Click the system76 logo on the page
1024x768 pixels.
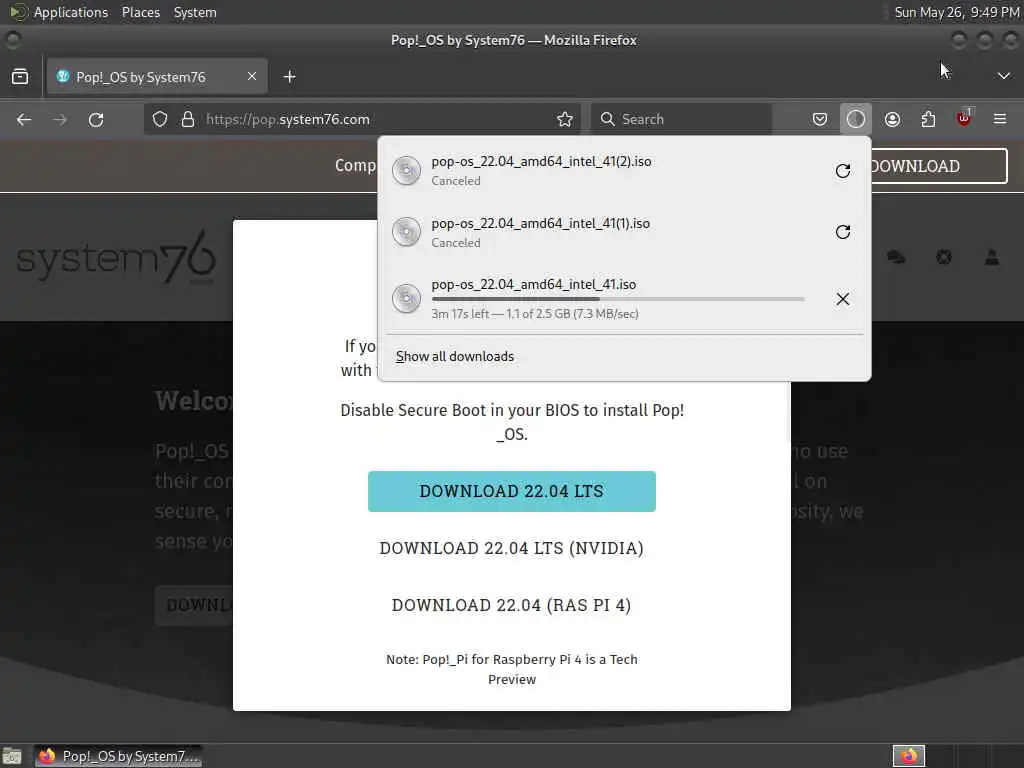[116, 257]
